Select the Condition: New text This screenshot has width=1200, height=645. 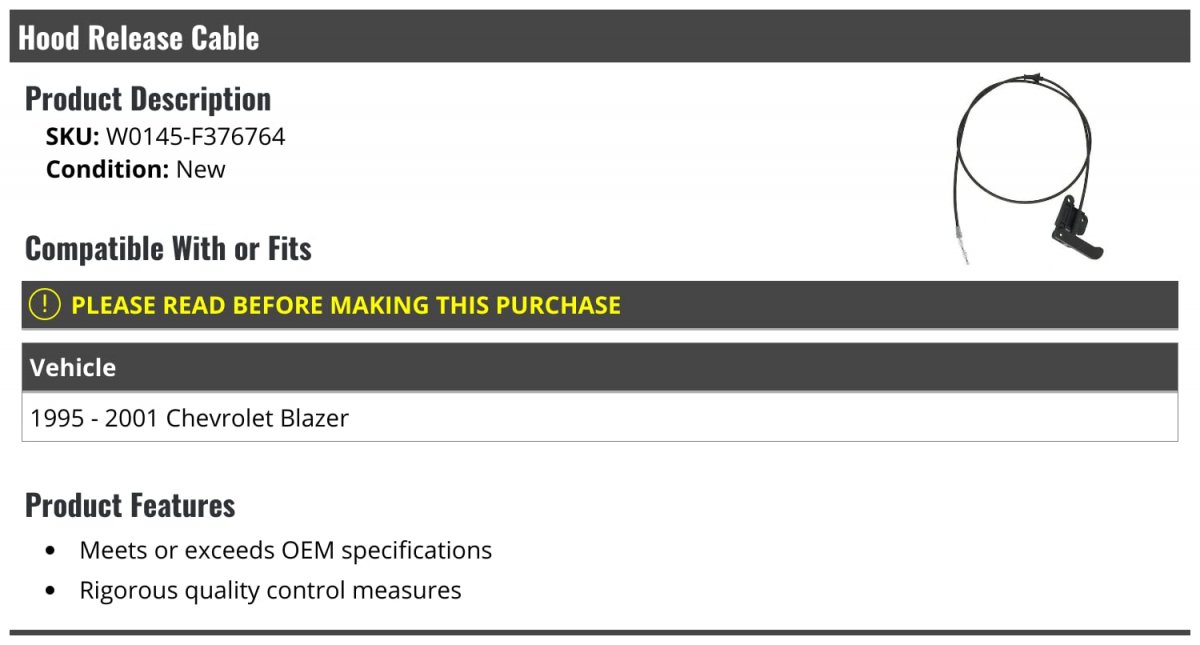click(x=136, y=170)
